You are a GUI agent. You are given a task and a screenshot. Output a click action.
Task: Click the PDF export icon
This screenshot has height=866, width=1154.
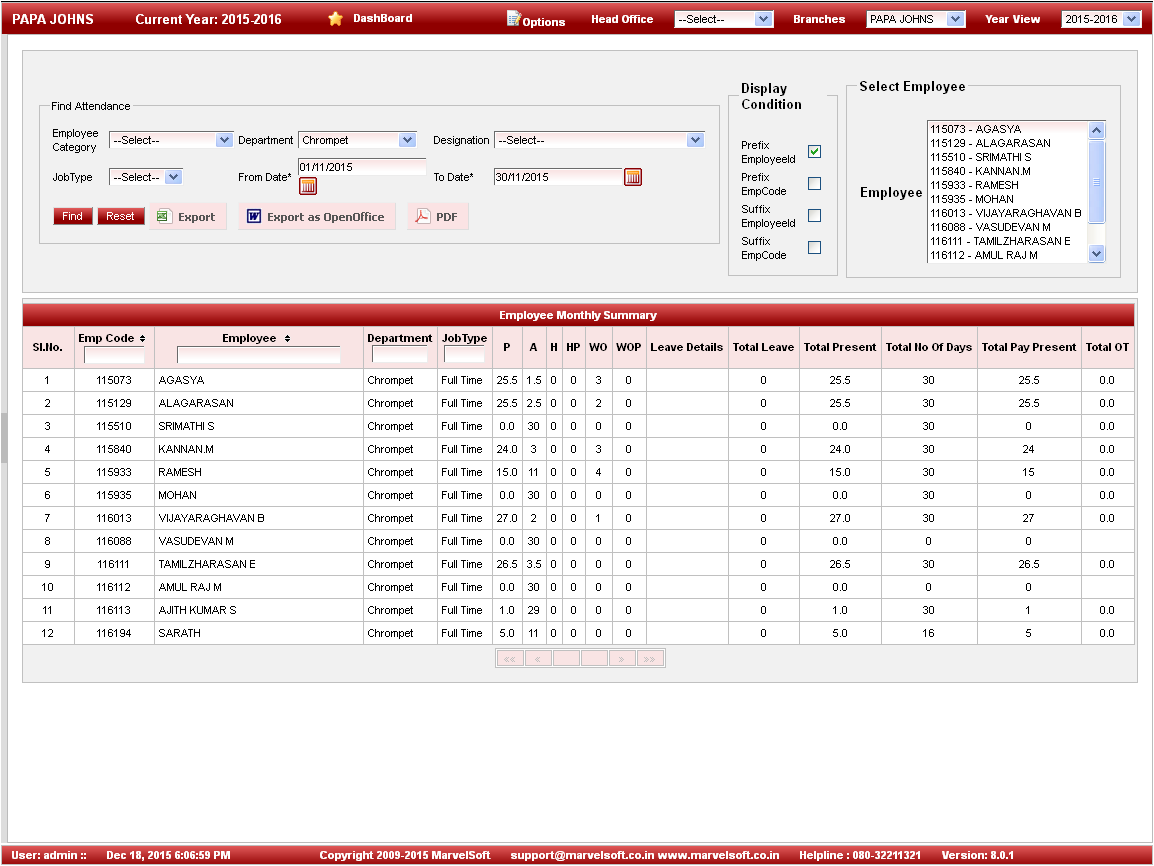[423, 217]
